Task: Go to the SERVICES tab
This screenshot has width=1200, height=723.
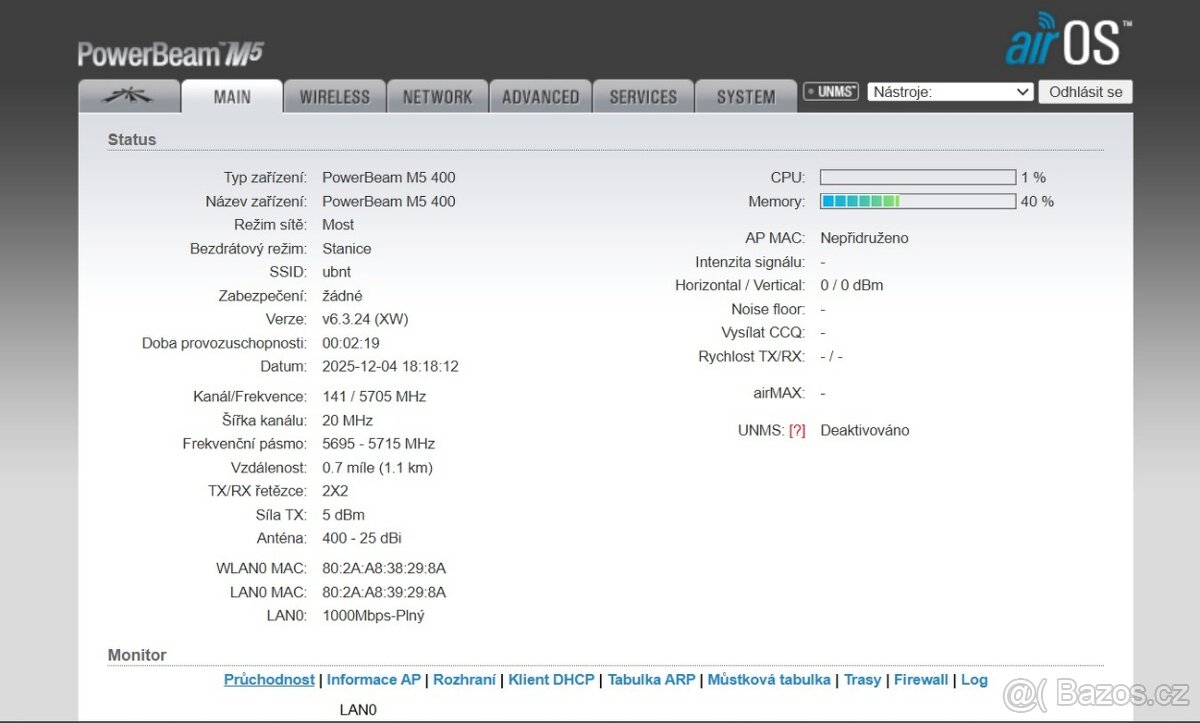Action: [643, 97]
